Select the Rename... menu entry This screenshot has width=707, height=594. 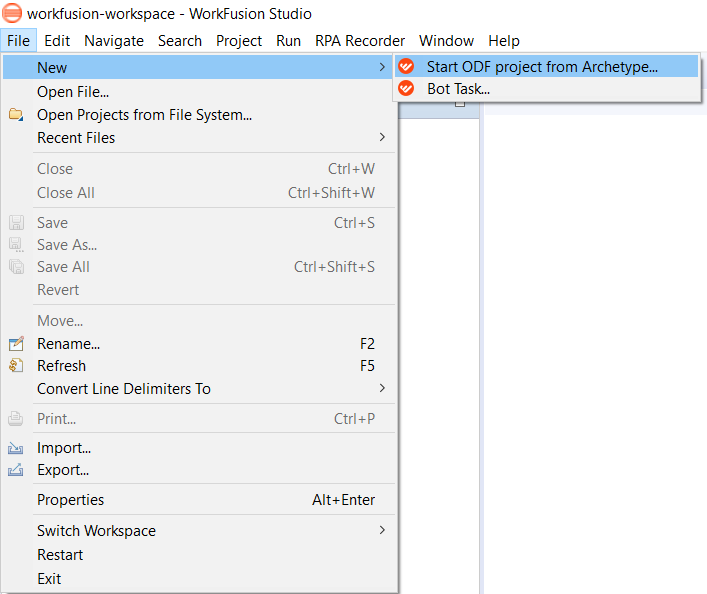click(198, 344)
